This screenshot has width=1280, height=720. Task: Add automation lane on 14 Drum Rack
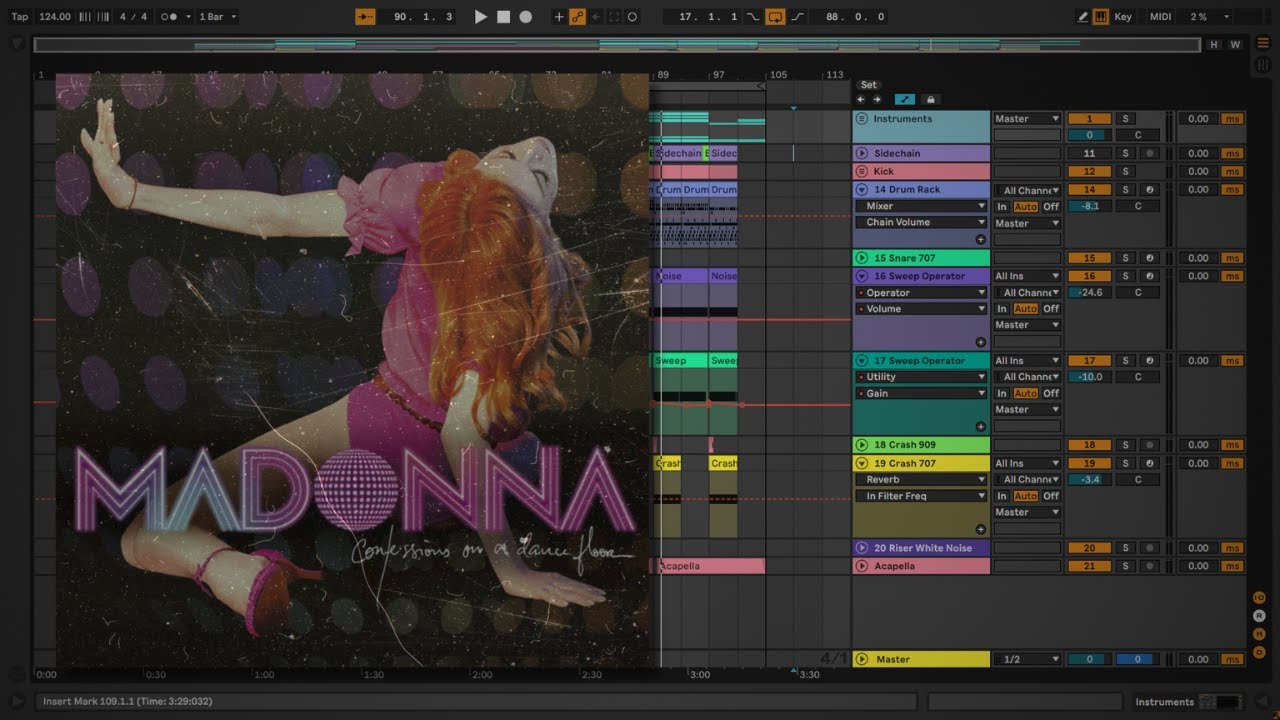(x=980, y=240)
